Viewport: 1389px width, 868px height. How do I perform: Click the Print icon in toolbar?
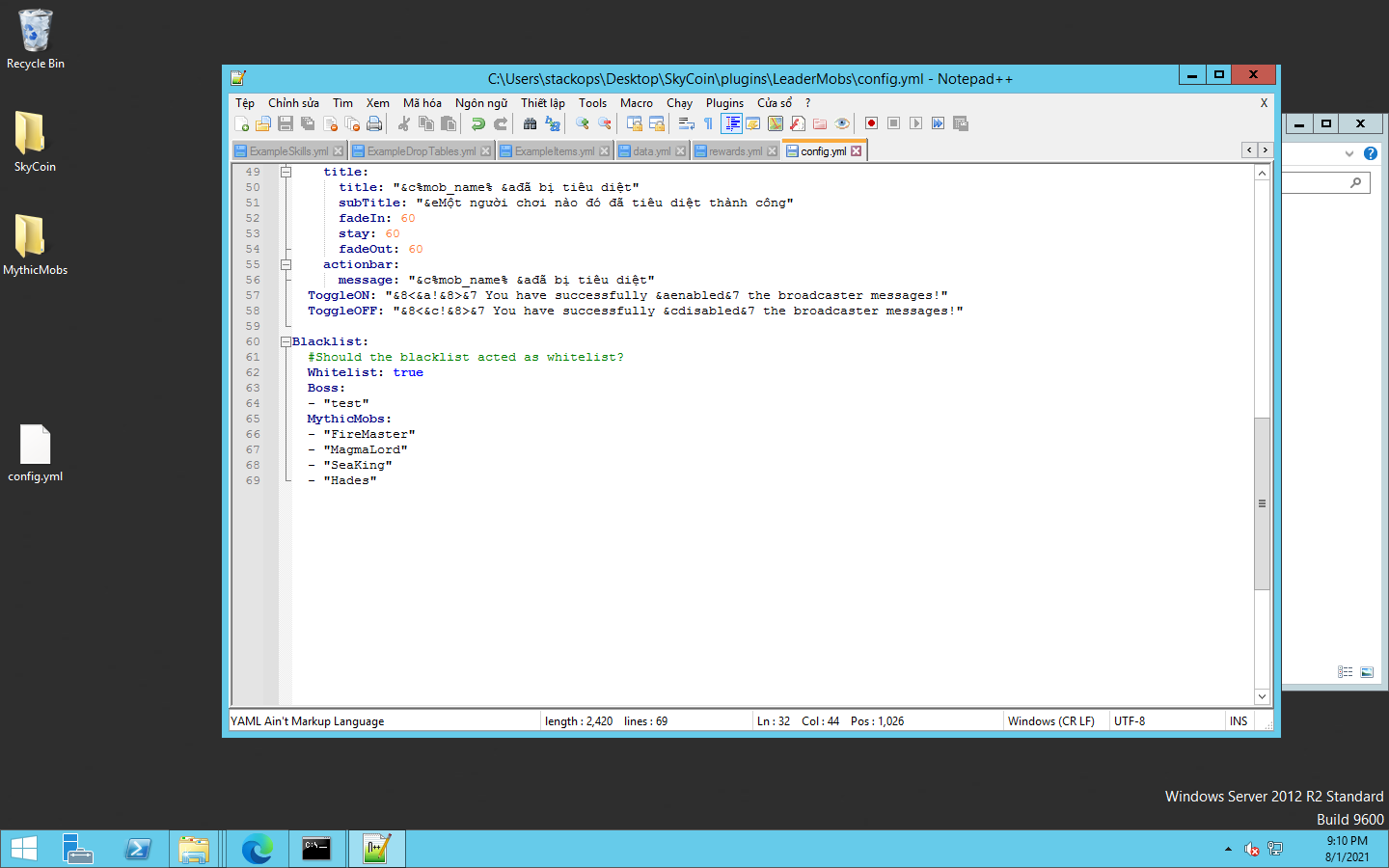pyautogui.click(x=374, y=123)
